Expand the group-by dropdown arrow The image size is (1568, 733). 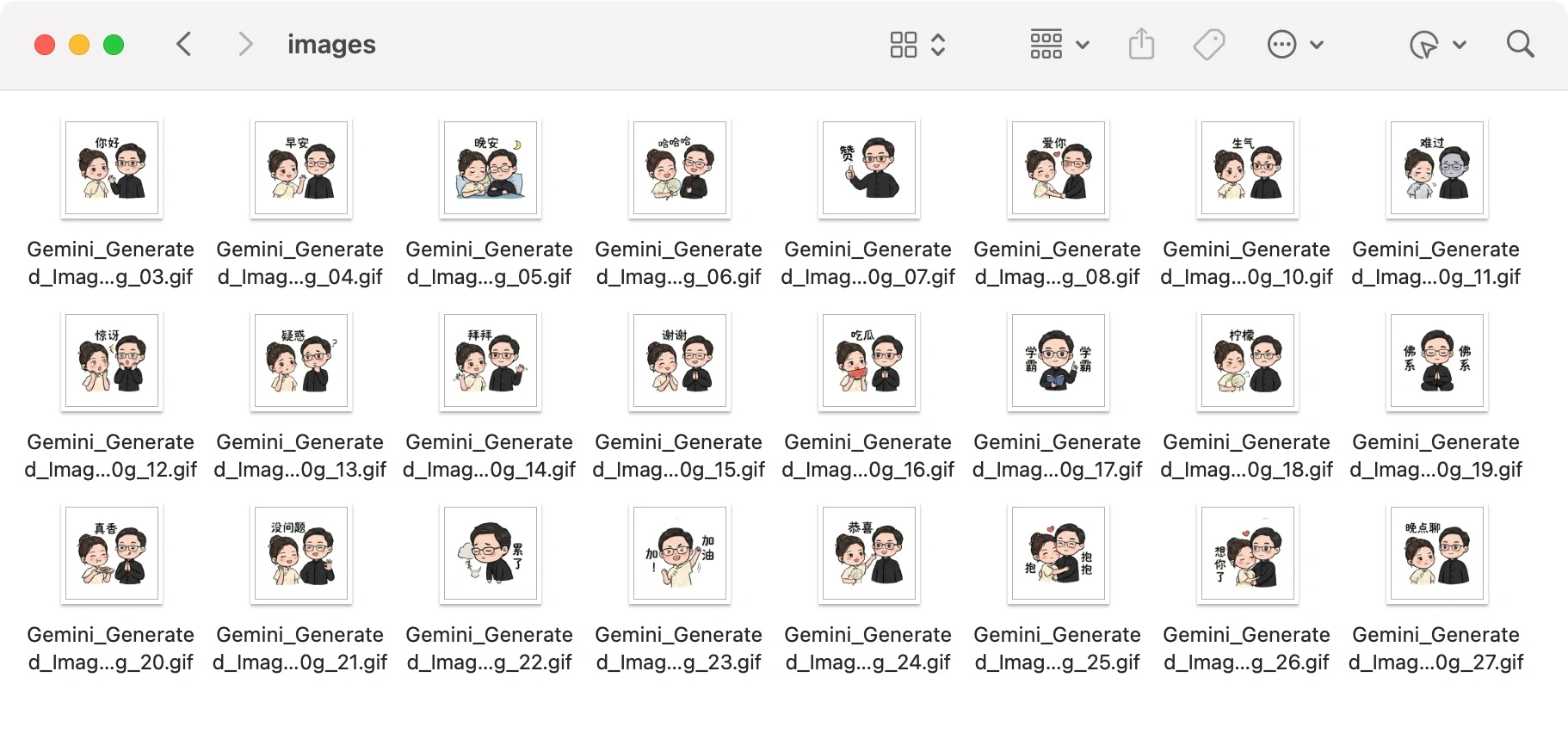click(1083, 45)
